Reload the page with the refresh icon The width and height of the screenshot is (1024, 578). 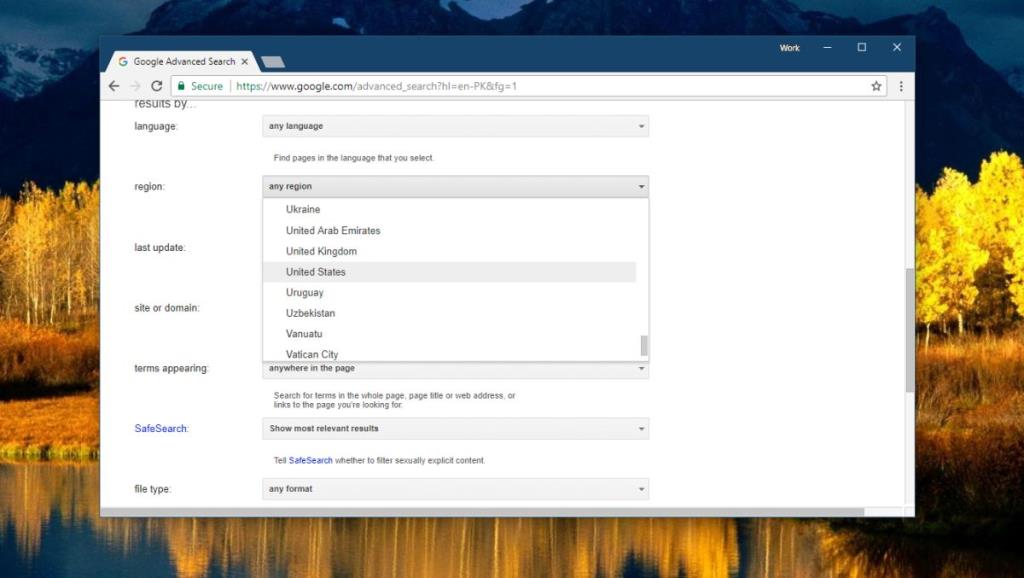pyautogui.click(x=157, y=86)
